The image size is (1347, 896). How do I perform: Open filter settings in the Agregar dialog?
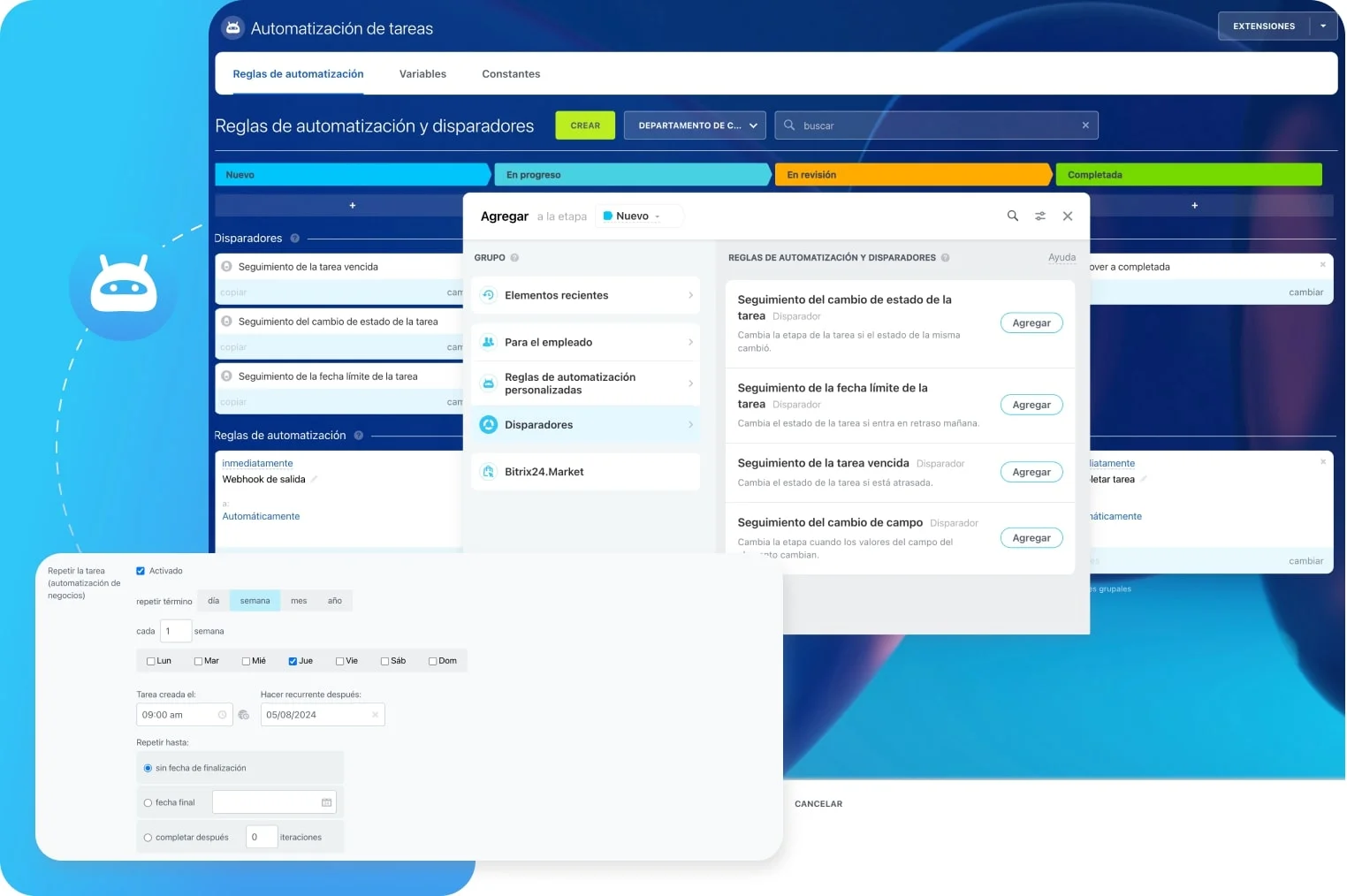[x=1039, y=216]
